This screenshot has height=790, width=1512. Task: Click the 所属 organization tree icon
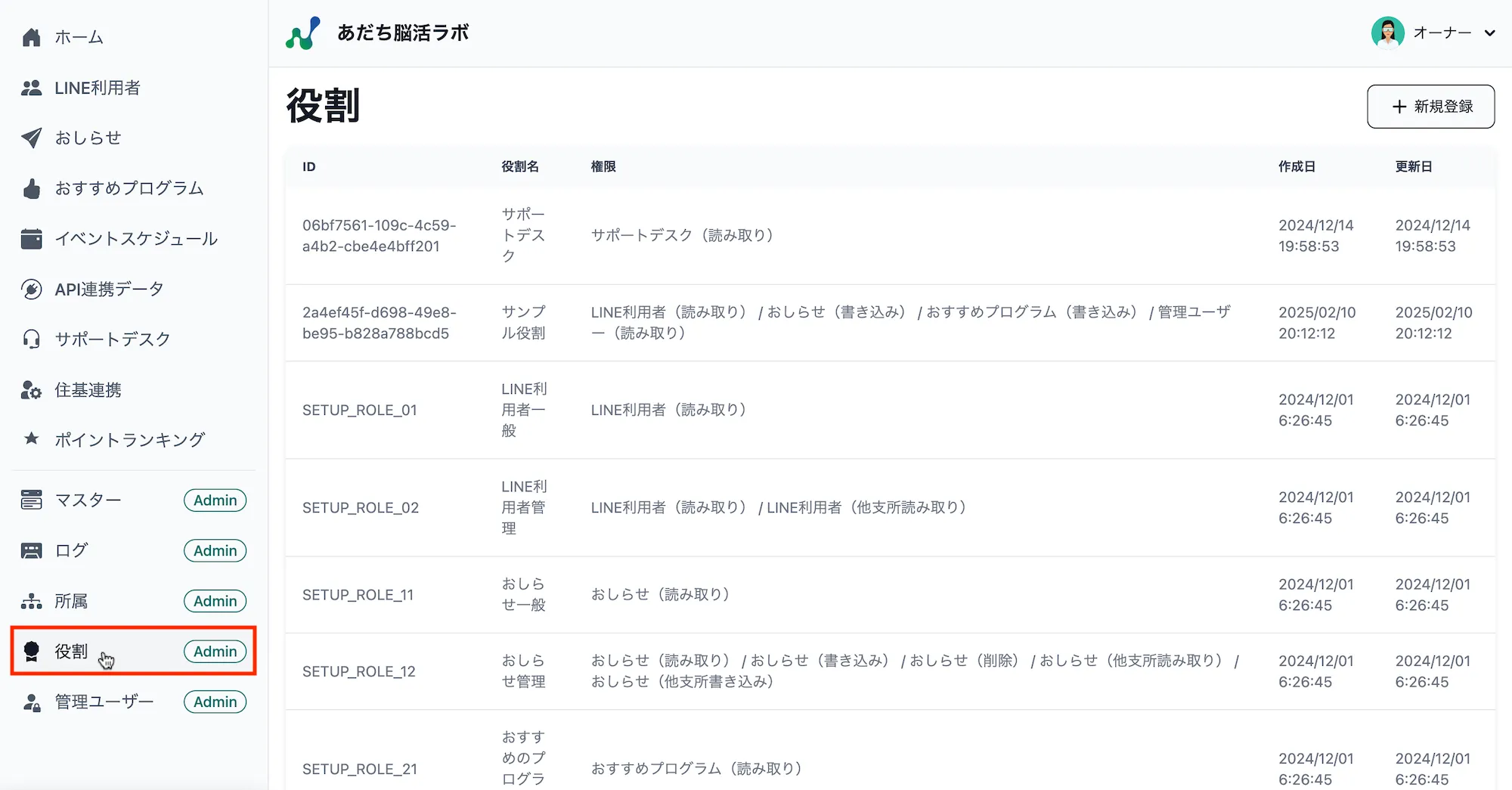coord(31,601)
